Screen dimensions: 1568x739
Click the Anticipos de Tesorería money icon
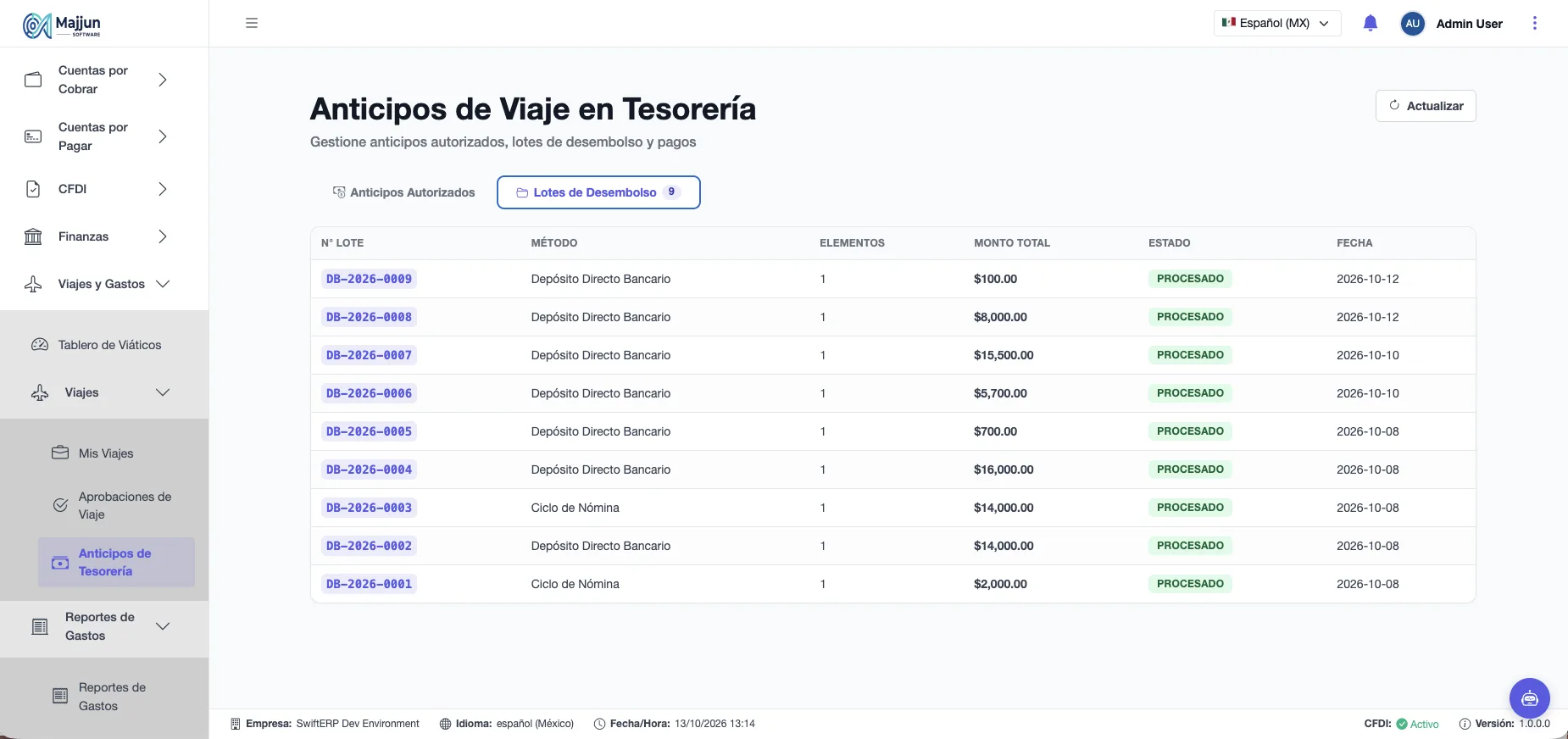tap(60, 563)
